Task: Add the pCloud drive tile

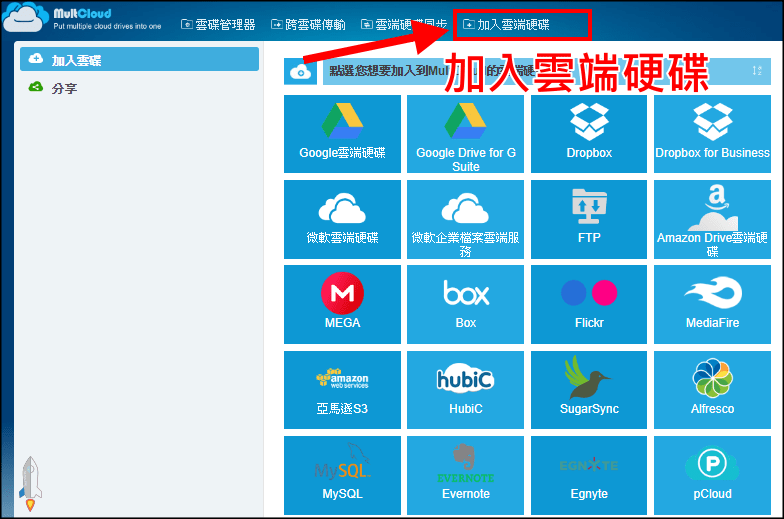Action: 712,476
